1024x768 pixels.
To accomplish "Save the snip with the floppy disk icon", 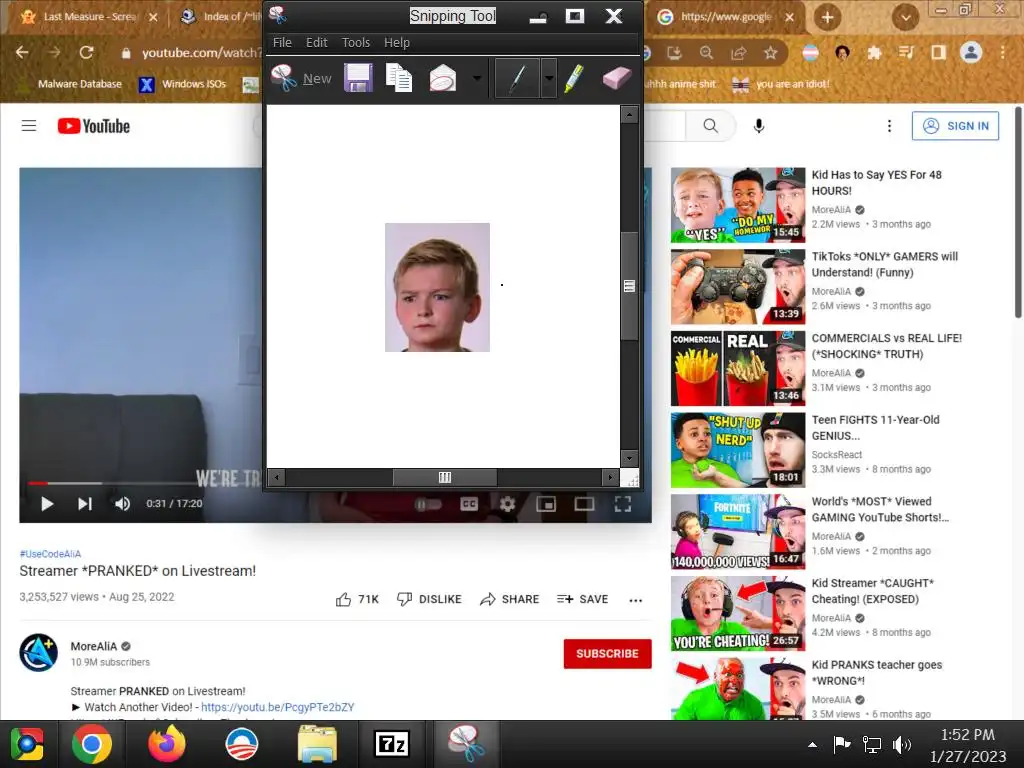I will (x=358, y=78).
